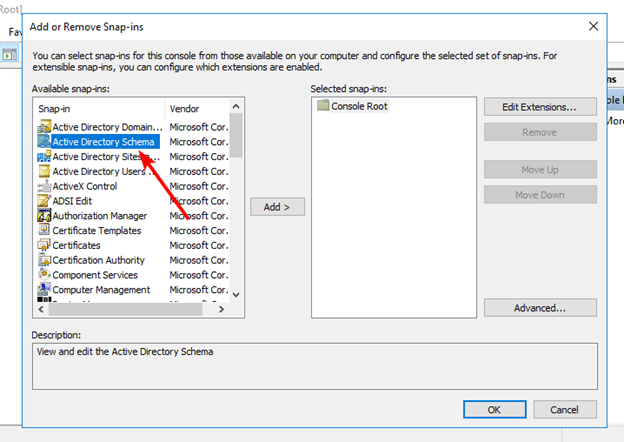Select Console Root in selected snap-ins

[x=359, y=106]
